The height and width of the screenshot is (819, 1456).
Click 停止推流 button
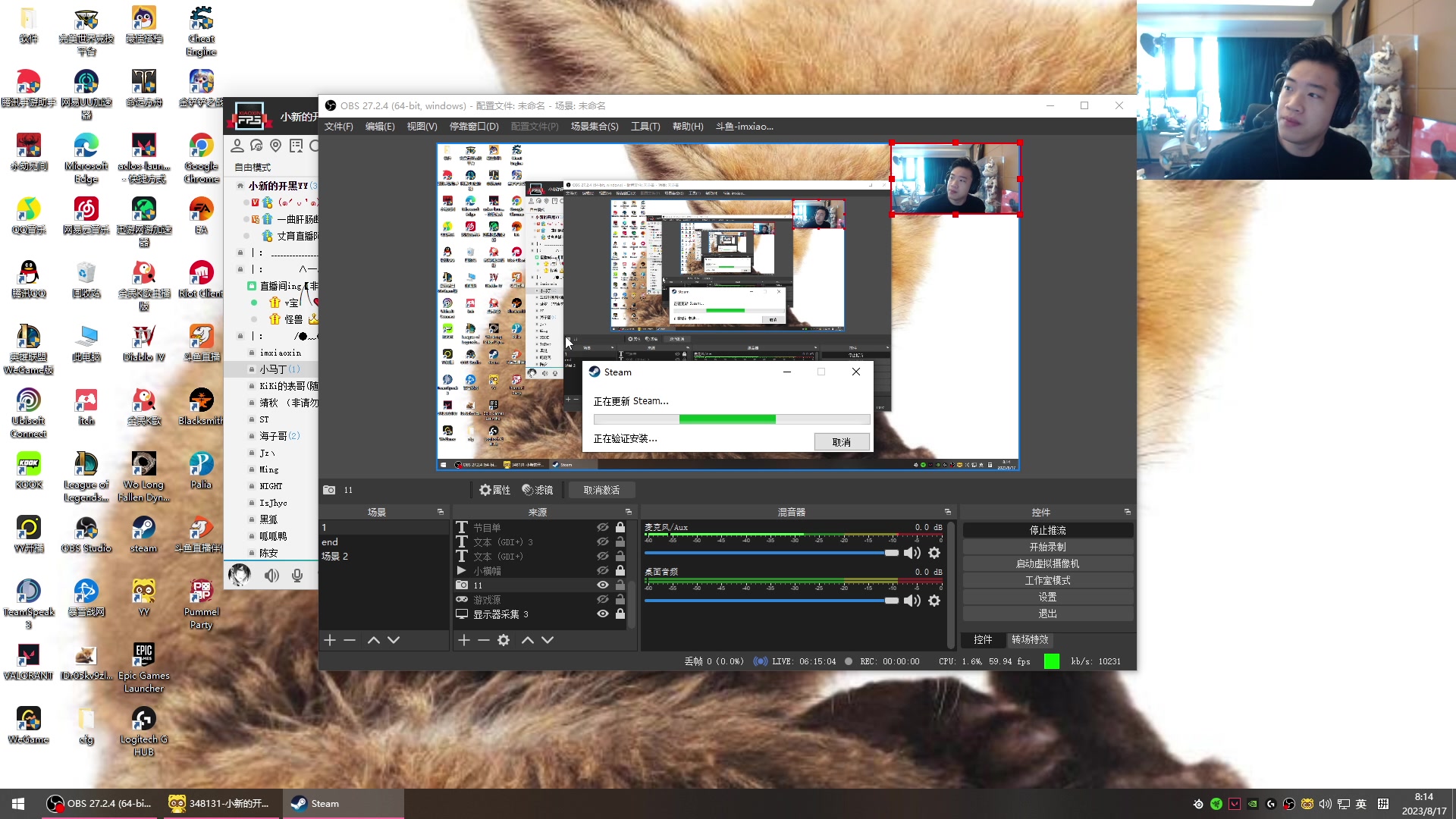point(1047,530)
